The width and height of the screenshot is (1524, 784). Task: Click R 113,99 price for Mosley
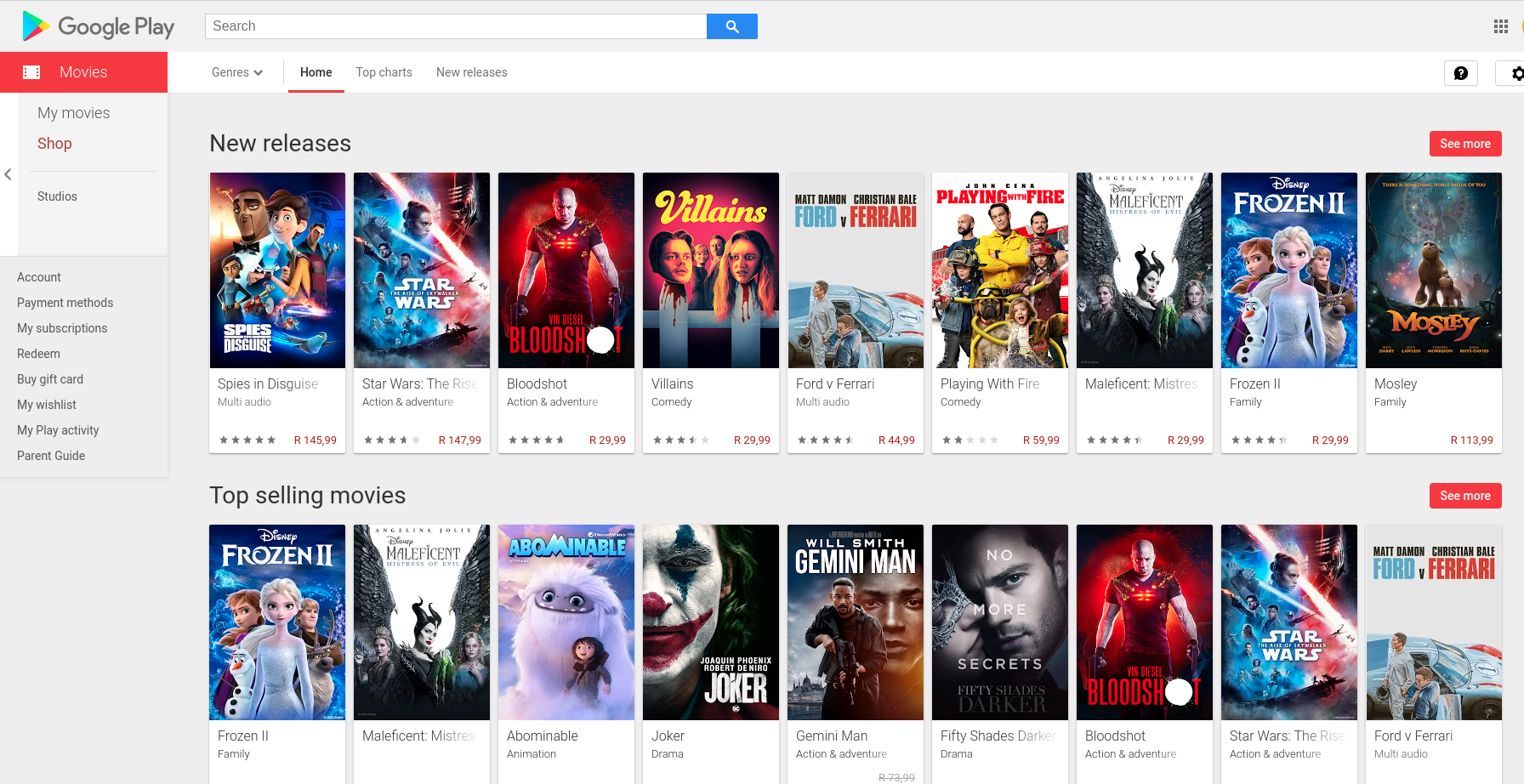click(x=1472, y=440)
